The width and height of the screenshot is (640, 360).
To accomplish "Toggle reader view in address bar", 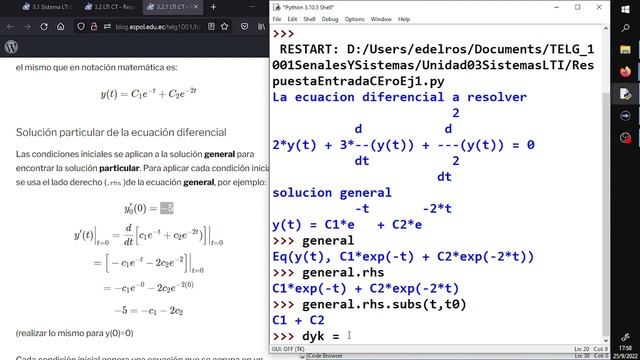I will coord(211,27).
